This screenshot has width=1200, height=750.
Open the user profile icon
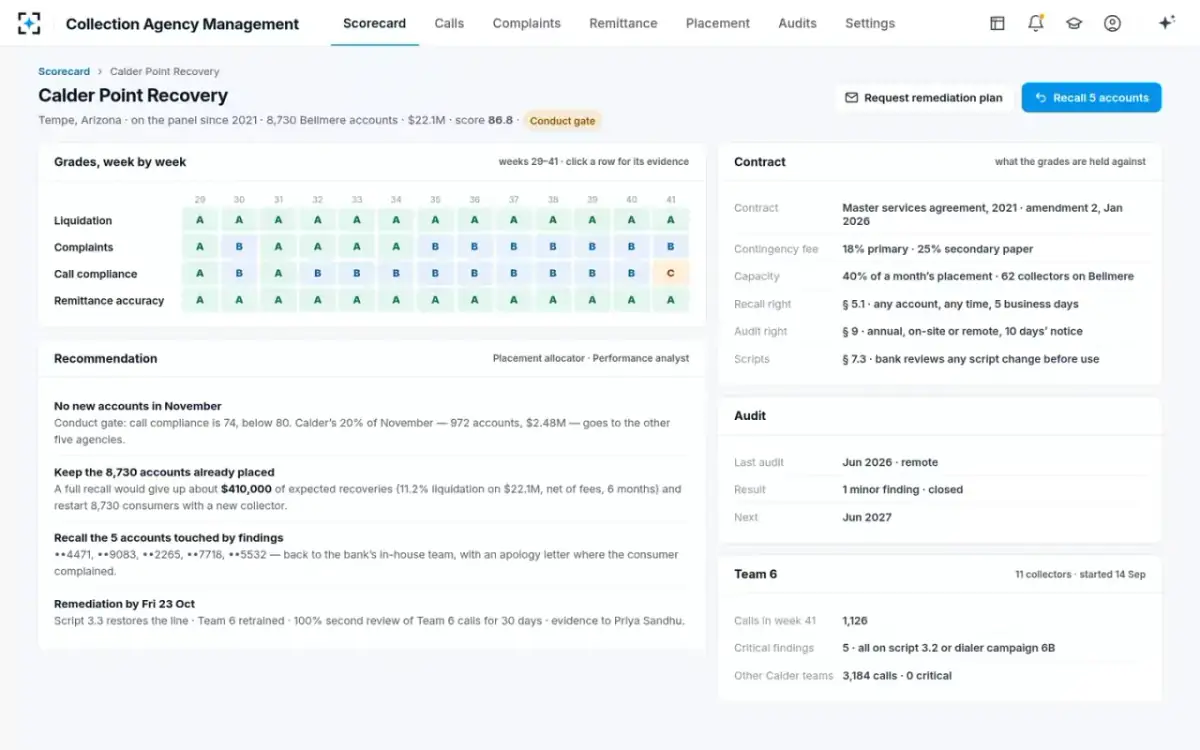point(1112,23)
